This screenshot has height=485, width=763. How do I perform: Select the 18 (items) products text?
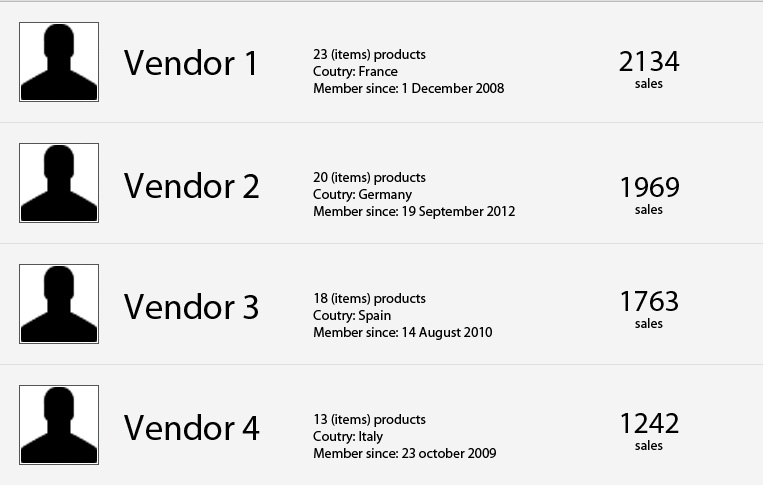369,299
